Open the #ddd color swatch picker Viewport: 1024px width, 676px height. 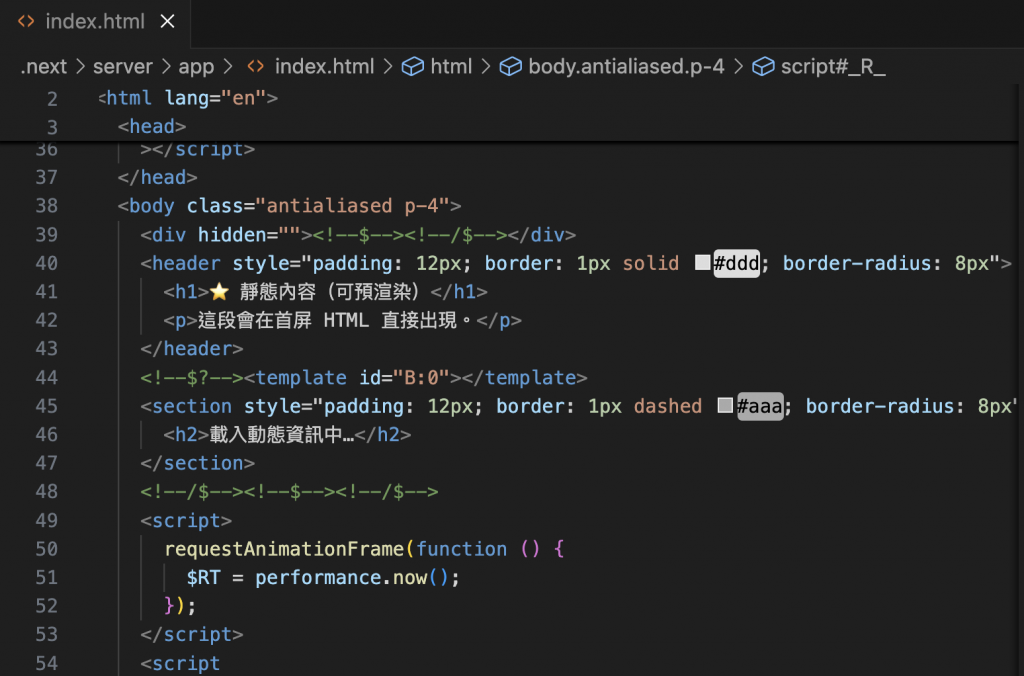click(703, 263)
